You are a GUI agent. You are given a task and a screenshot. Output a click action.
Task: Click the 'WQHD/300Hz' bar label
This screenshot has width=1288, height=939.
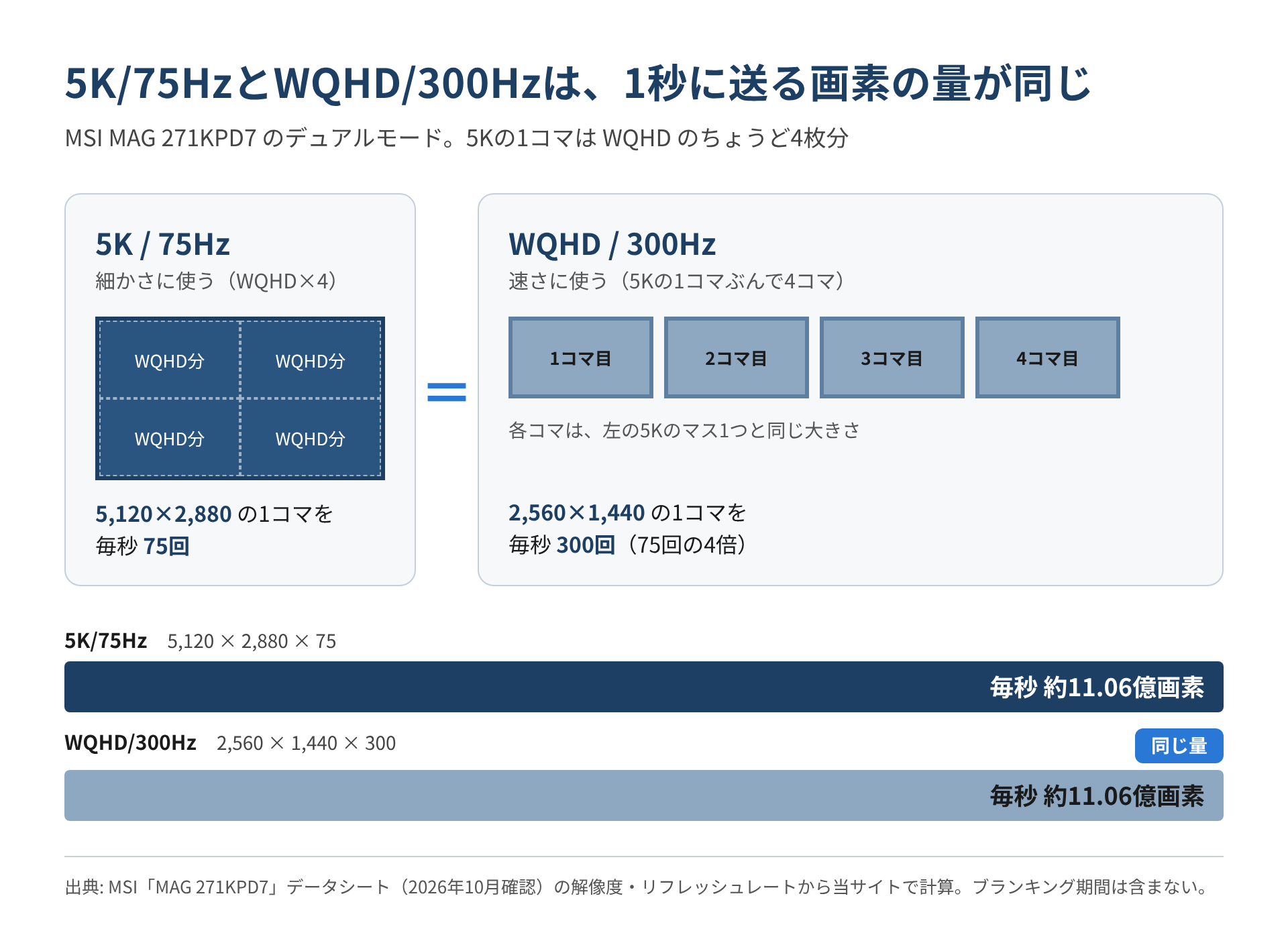(x=130, y=742)
